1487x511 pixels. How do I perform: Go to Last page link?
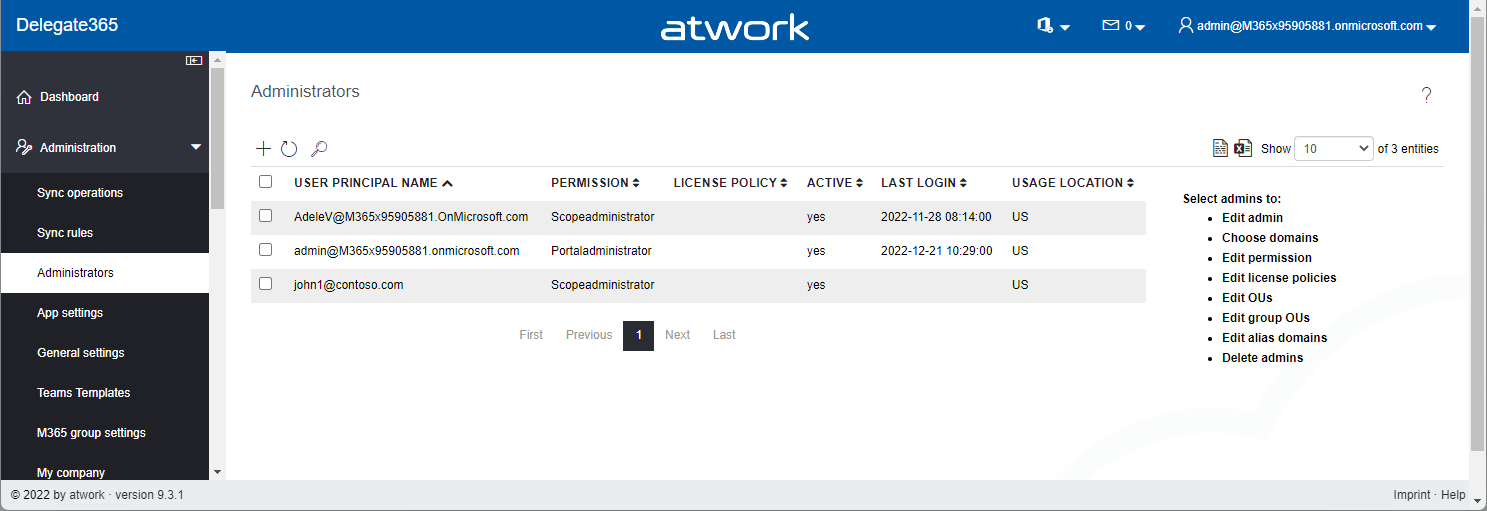pos(724,335)
